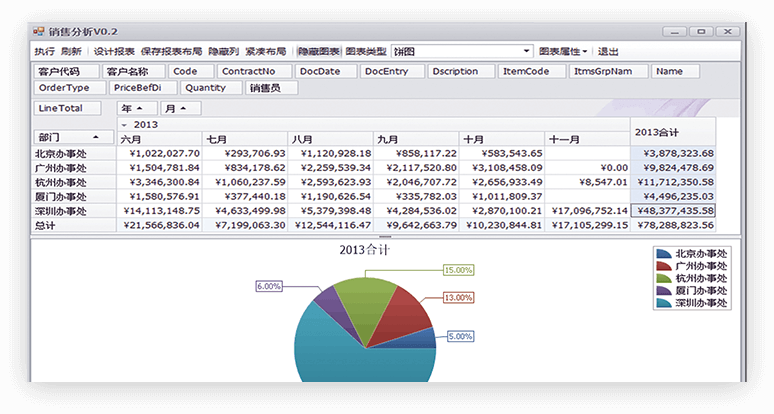Viewport: 774px width, 414px height.
Task: Expand the 图表属性 dropdown menu
Action: click(x=563, y=51)
